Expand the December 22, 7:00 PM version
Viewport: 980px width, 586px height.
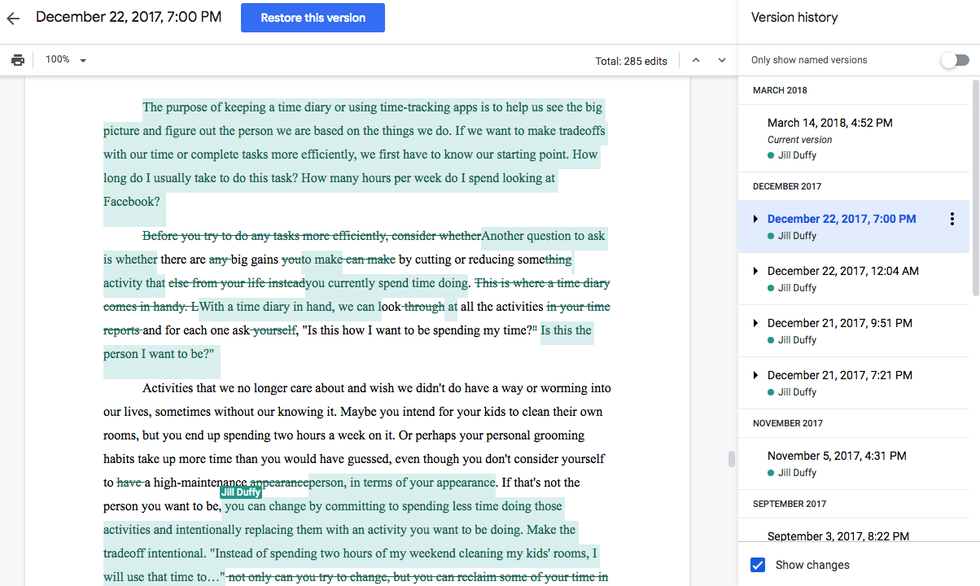pos(755,219)
